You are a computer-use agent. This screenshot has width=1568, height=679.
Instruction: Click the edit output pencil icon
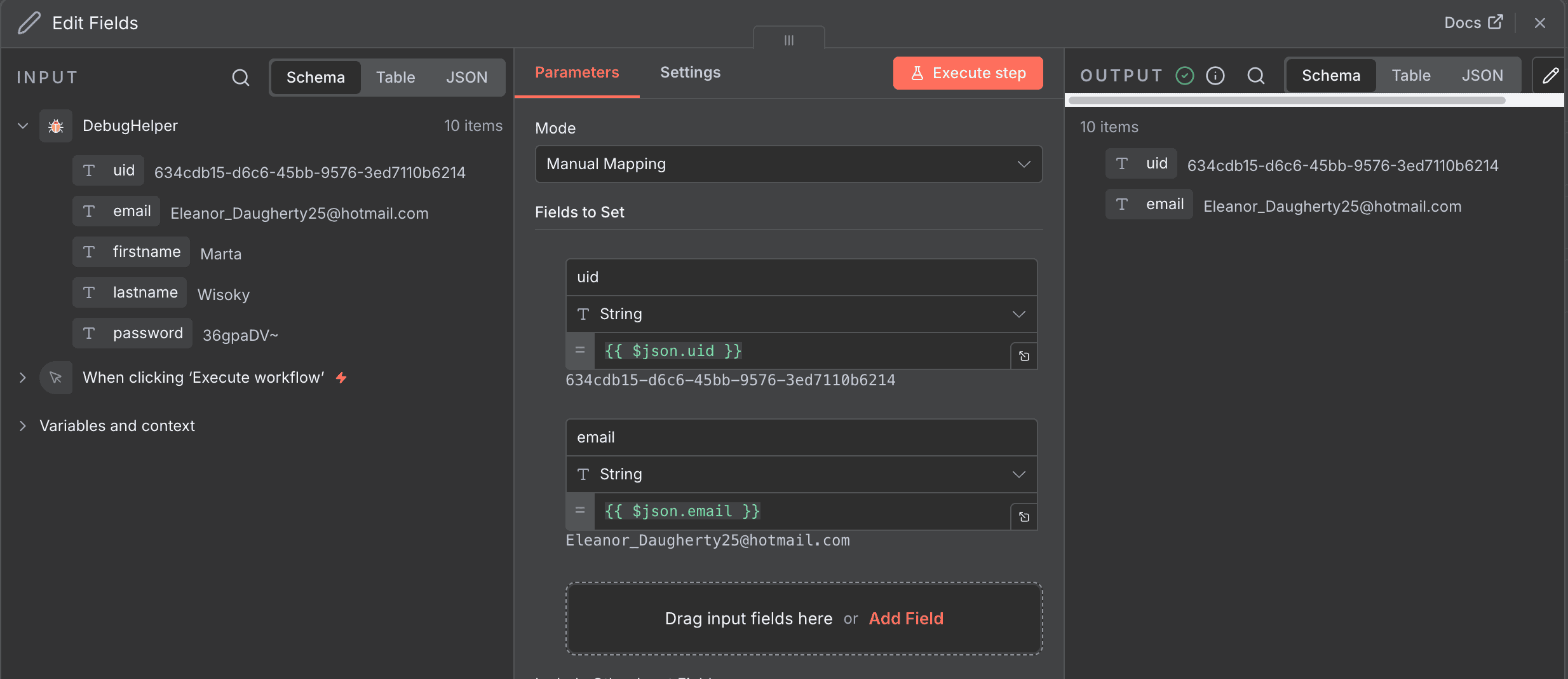(x=1550, y=76)
